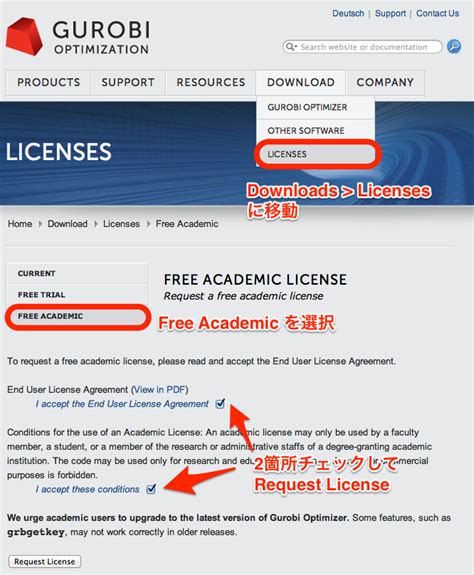Open the SUPPORT navigation menu

click(x=128, y=82)
